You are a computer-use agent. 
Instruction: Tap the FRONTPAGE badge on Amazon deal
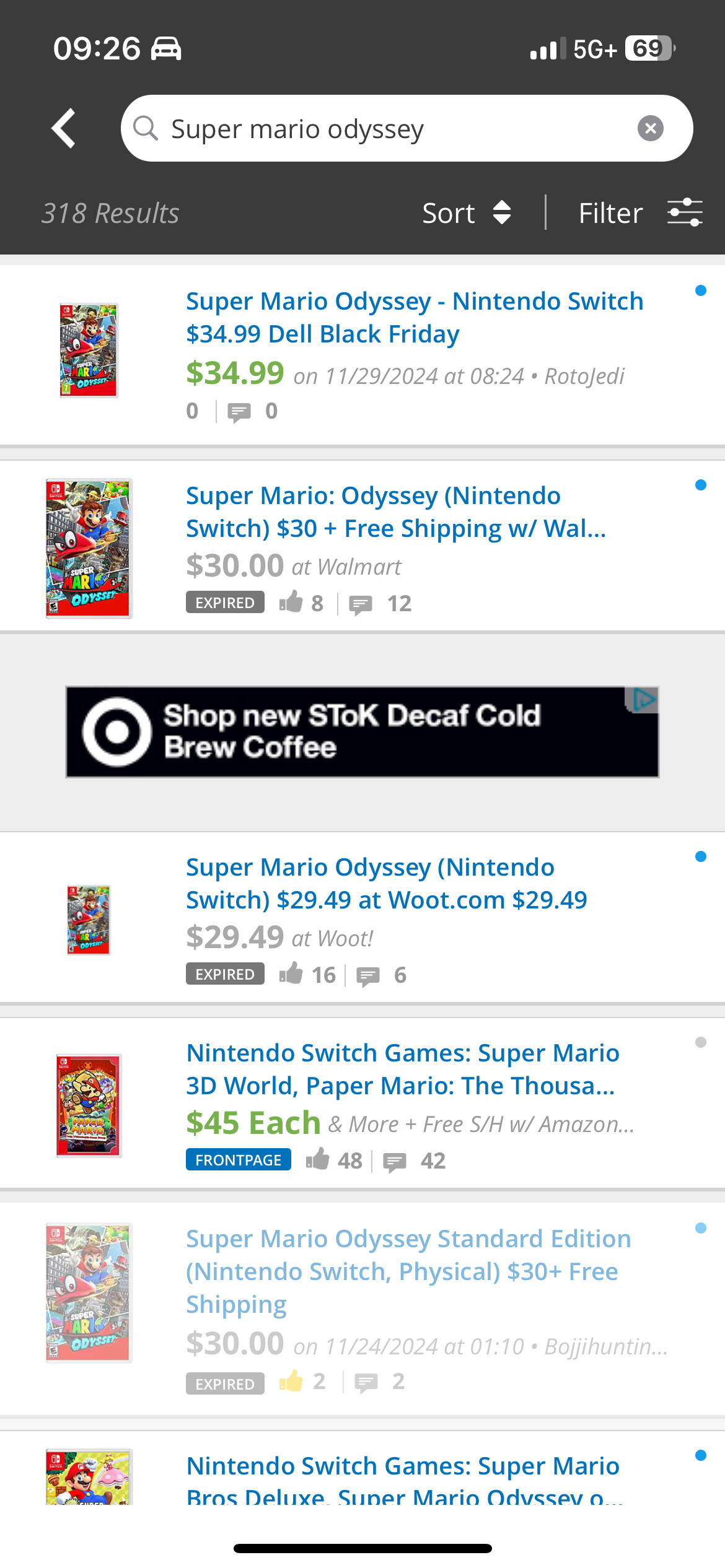[238, 1160]
